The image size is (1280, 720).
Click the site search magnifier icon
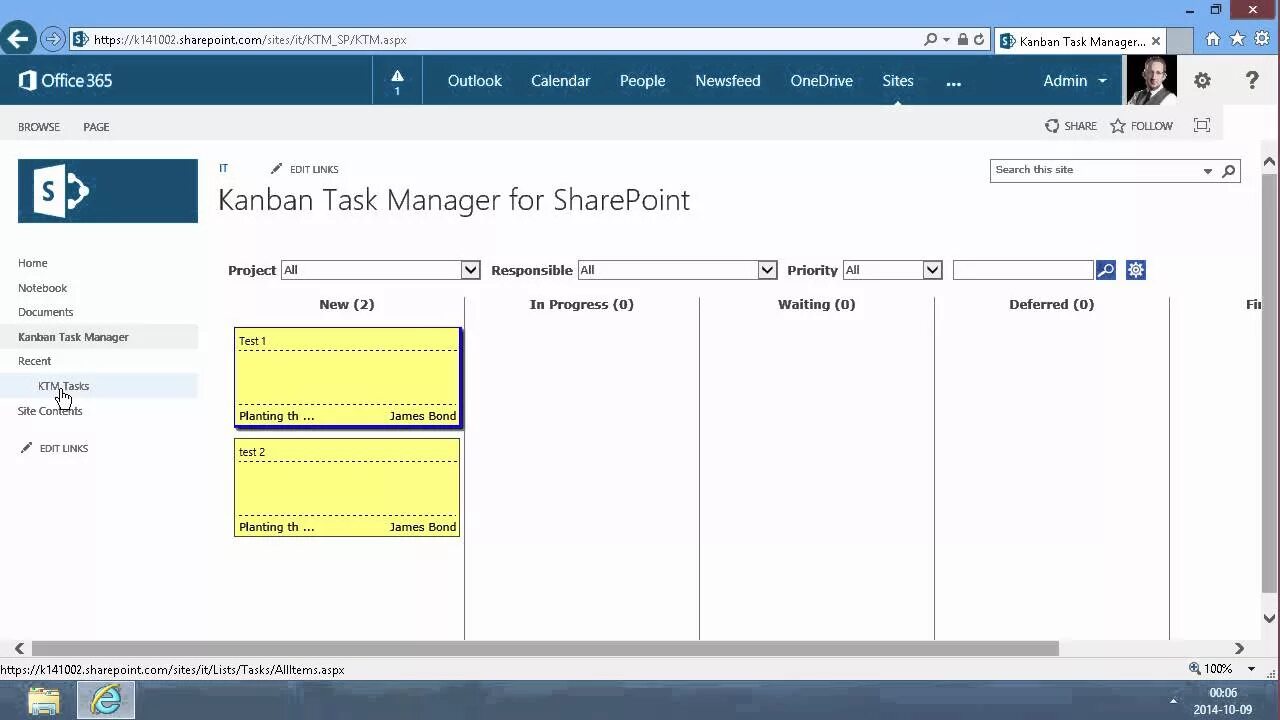(1229, 171)
